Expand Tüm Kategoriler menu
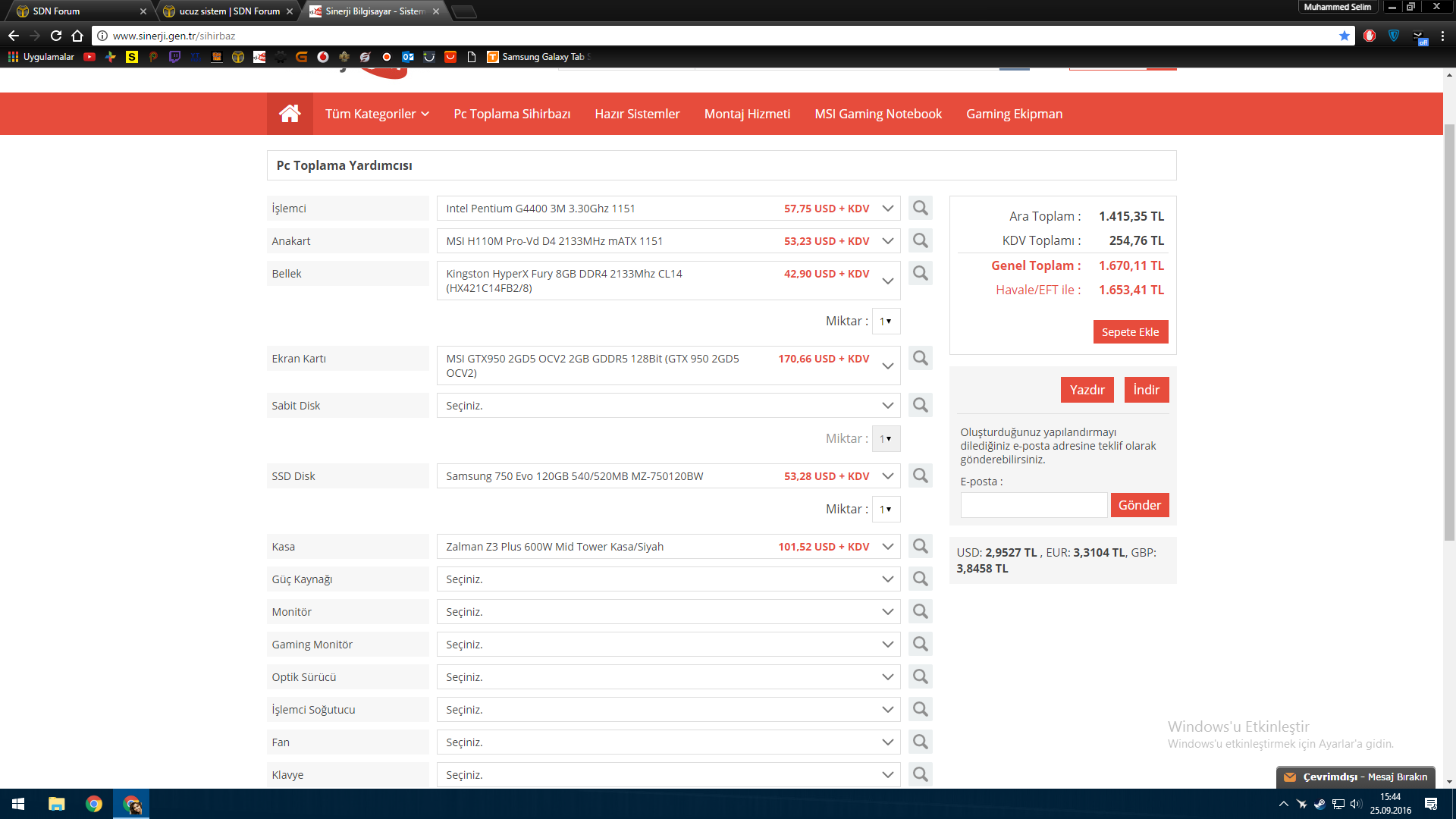Screen dimensions: 1456x819 tap(377, 114)
